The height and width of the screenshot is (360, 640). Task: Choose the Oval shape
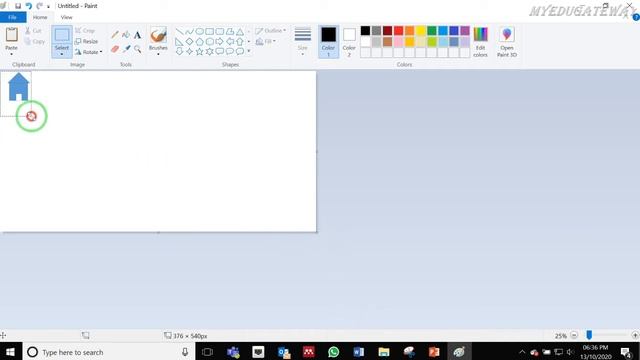click(x=200, y=31)
